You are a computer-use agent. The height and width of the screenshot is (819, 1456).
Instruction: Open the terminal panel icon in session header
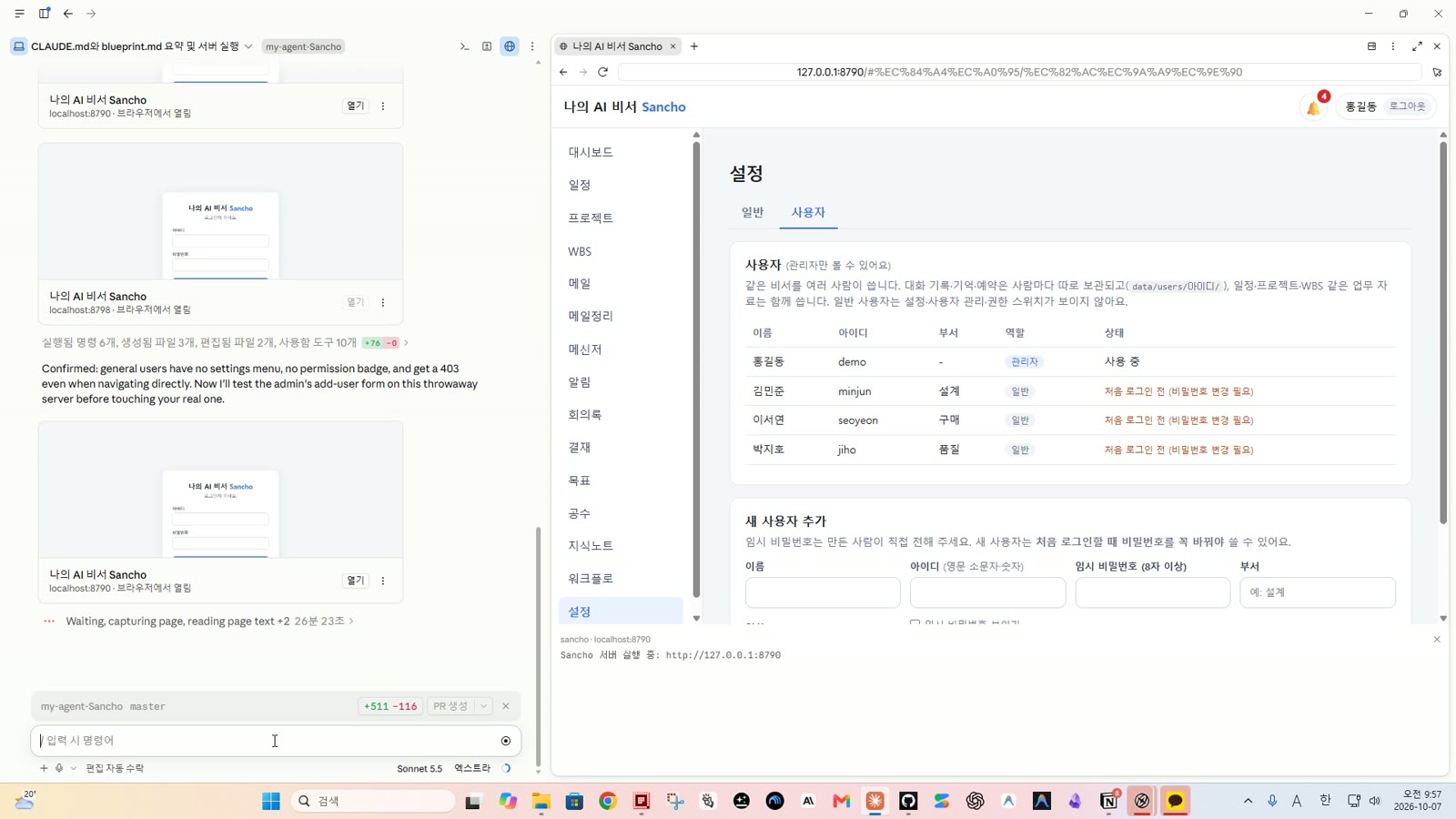464,46
